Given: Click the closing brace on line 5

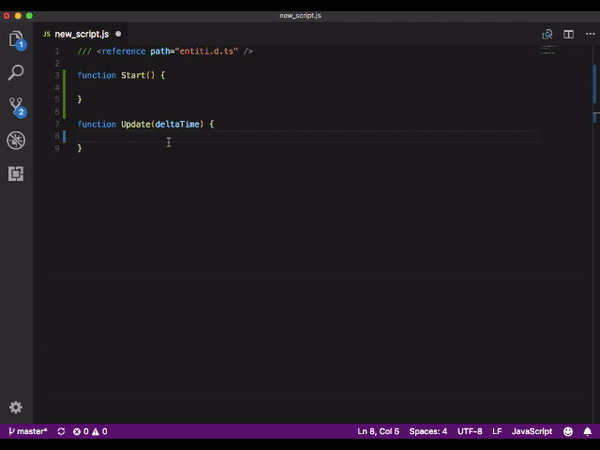Looking at the screenshot, I should [80, 99].
